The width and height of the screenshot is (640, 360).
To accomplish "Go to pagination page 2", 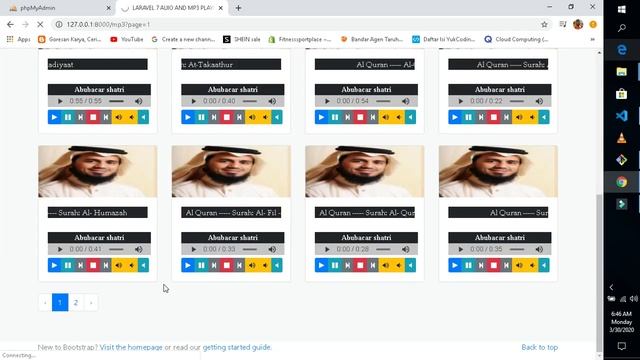I will [x=76, y=303].
